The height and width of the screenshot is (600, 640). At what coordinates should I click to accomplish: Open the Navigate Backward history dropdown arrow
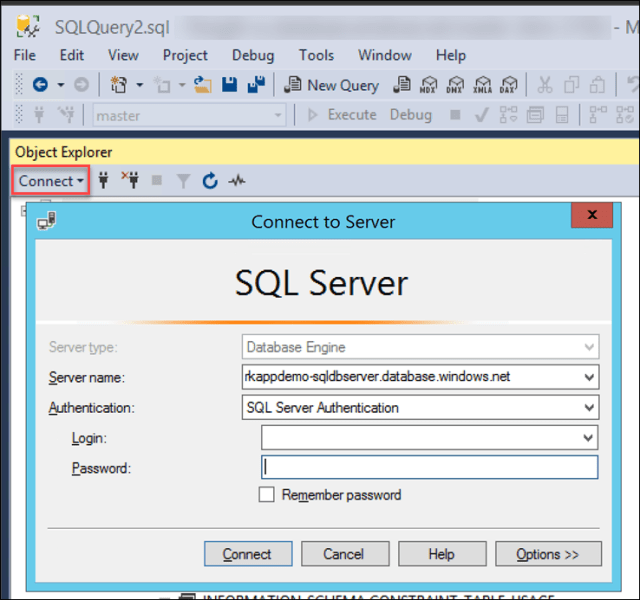[x=61, y=85]
